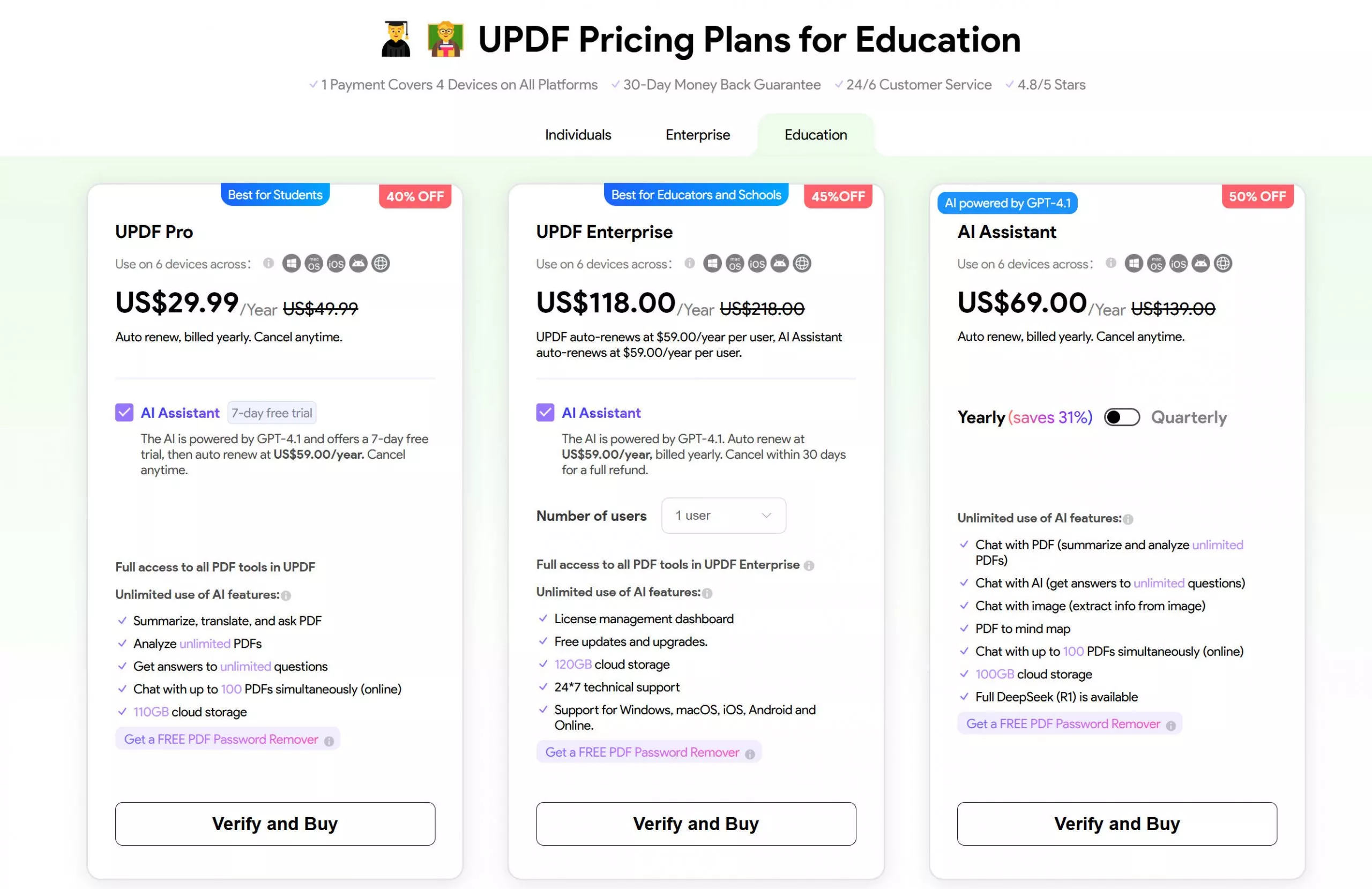Click the Android icon in UPDF Pro card

[358, 264]
